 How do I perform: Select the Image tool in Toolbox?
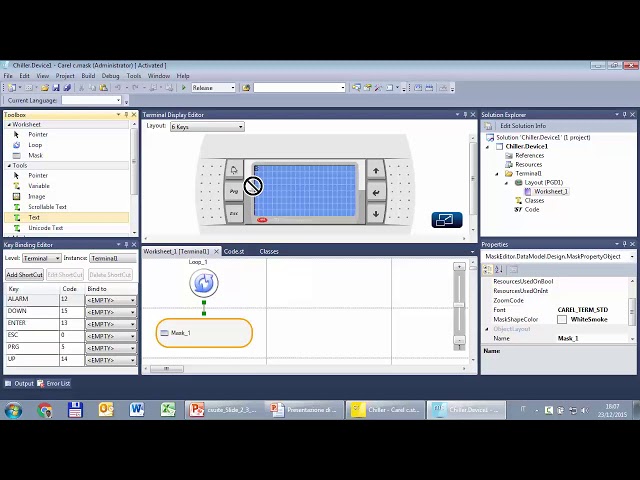(36, 196)
